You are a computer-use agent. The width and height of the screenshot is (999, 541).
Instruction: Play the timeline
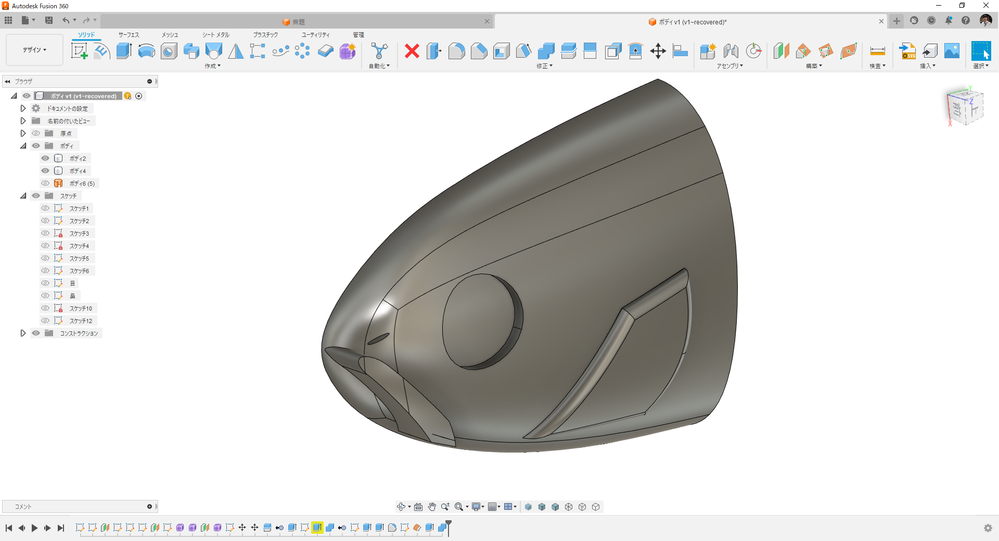34,528
